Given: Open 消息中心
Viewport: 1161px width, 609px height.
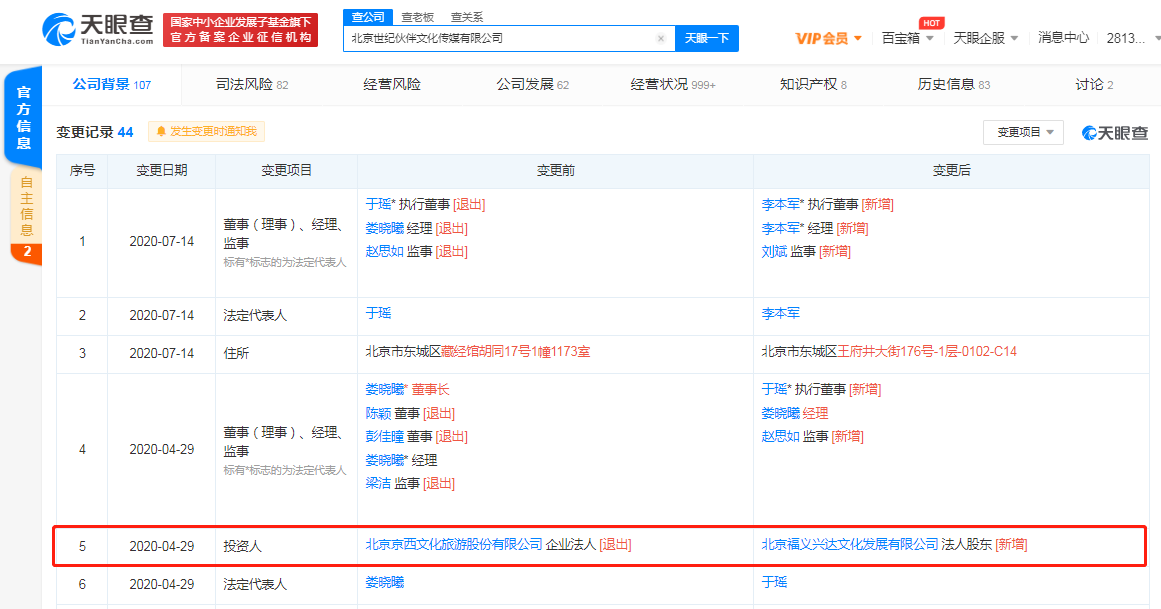Looking at the screenshot, I should pyautogui.click(x=1063, y=38).
